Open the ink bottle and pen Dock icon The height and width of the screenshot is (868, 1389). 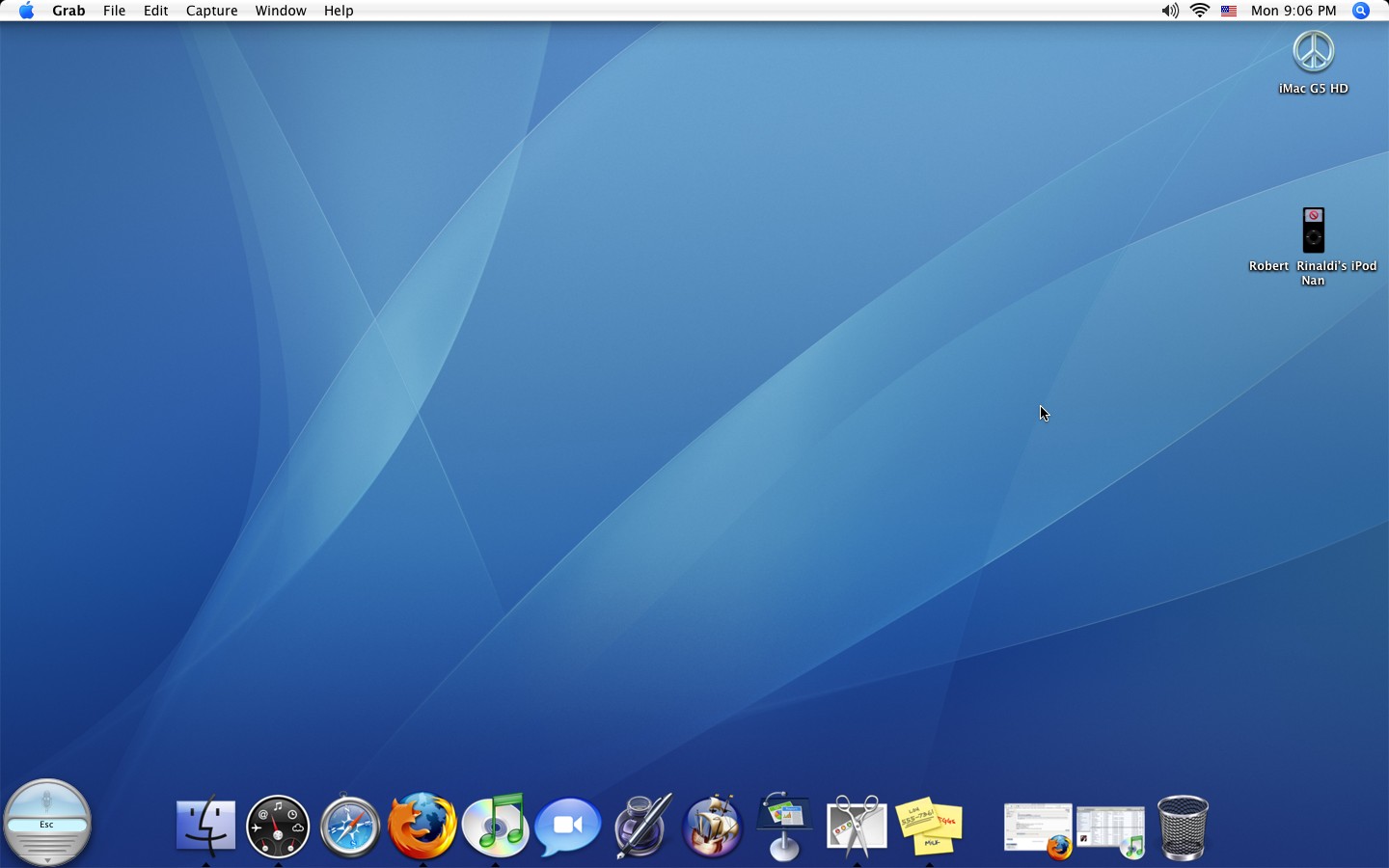641,827
